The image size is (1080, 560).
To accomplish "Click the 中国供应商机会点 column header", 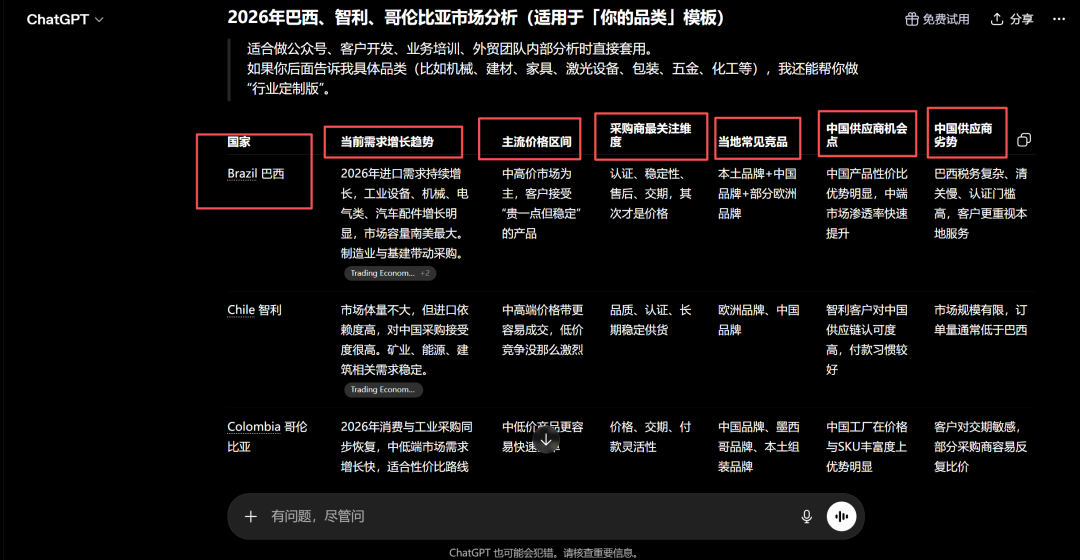I will coord(866,135).
